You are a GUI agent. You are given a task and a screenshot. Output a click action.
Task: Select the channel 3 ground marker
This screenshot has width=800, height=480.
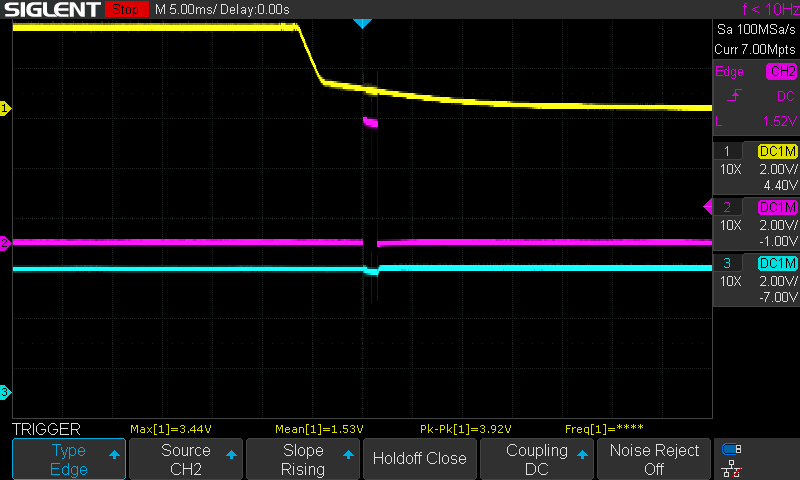(5, 392)
